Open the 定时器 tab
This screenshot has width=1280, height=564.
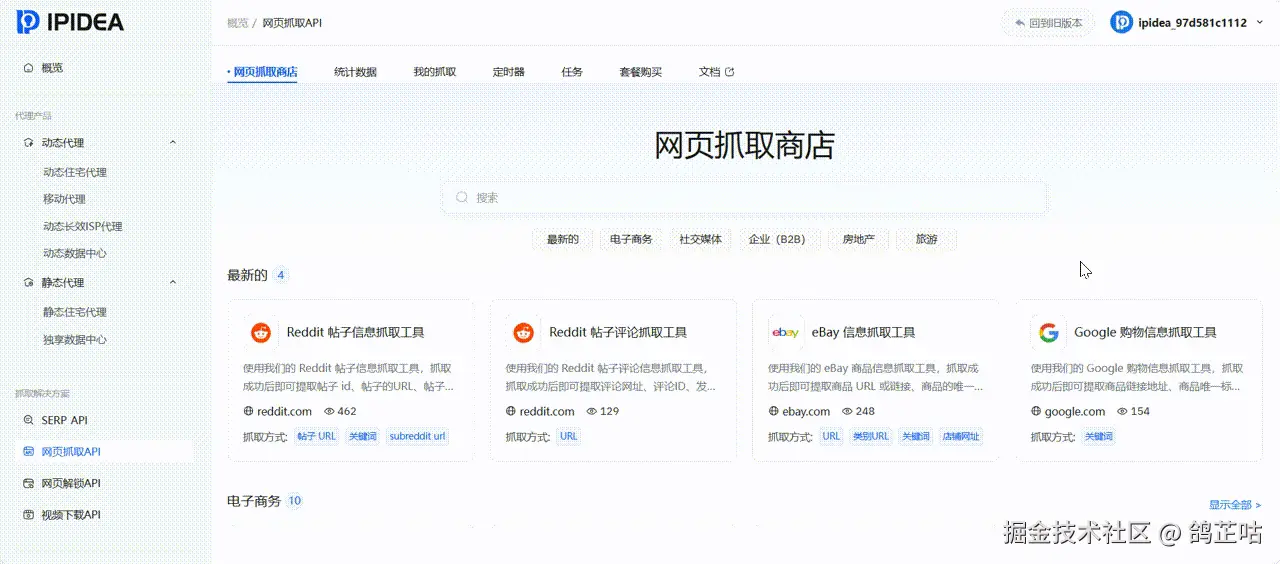pos(508,72)
